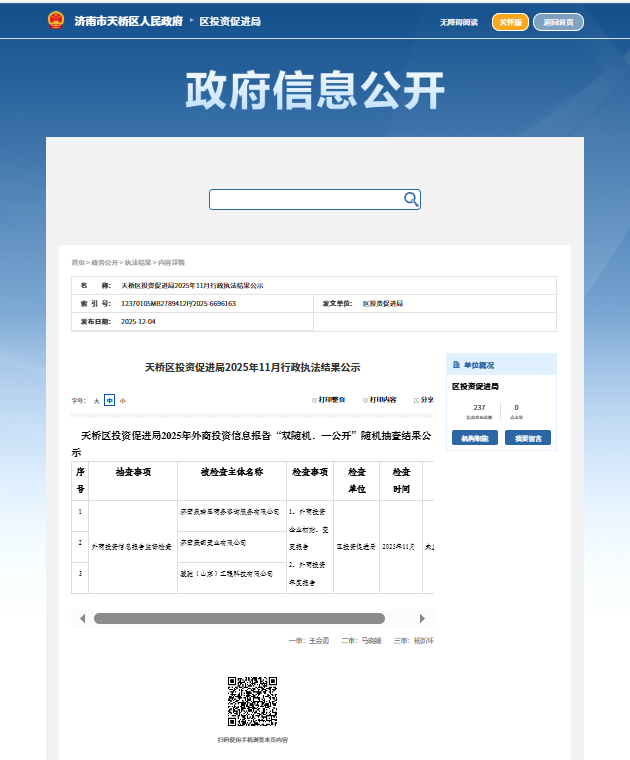Open 无障碍阅读 accessibility link
Image resolution: width=630 pixels, height=760 pixels.
[x=459, y=22]
